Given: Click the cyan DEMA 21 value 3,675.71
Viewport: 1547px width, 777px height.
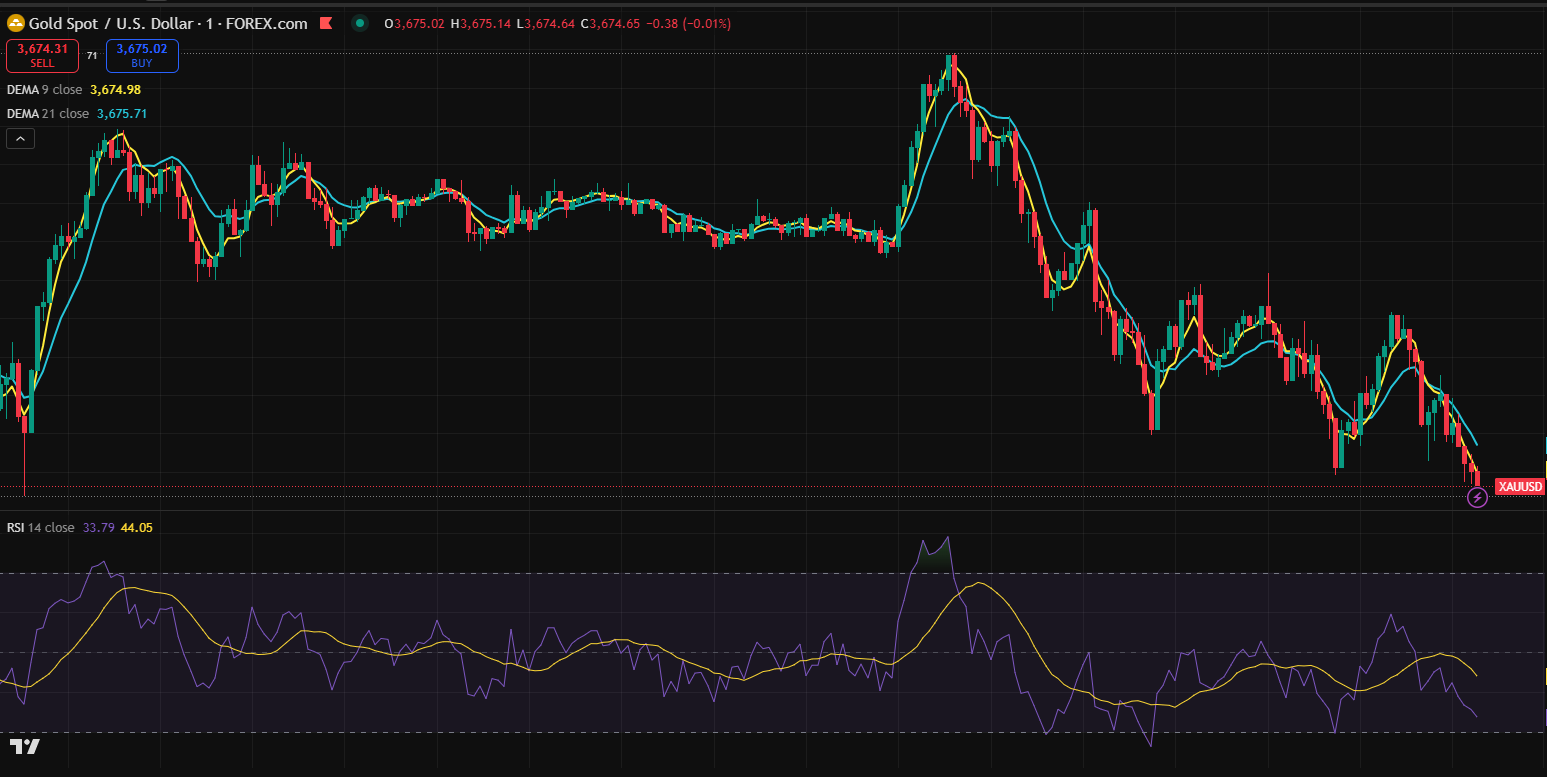Looking at the screenshot, I should 122,113.
